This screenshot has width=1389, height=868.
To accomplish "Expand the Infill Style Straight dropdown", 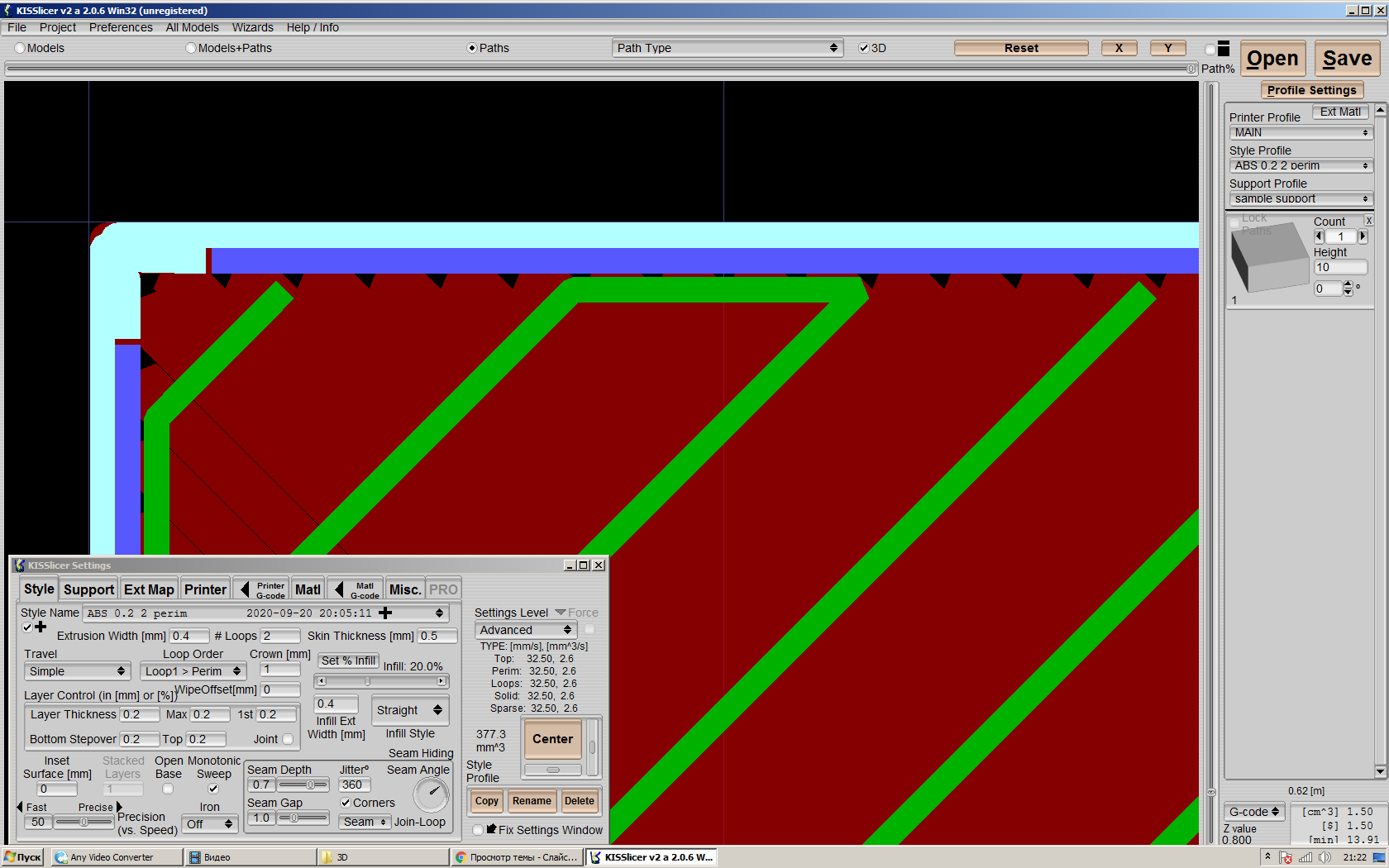I will tap(409, 710).
